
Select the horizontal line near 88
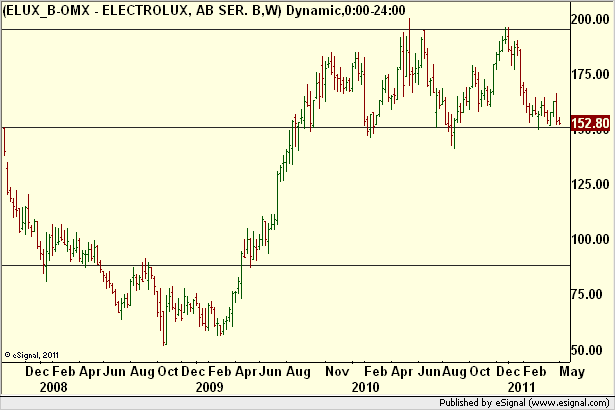pos(286,266)
